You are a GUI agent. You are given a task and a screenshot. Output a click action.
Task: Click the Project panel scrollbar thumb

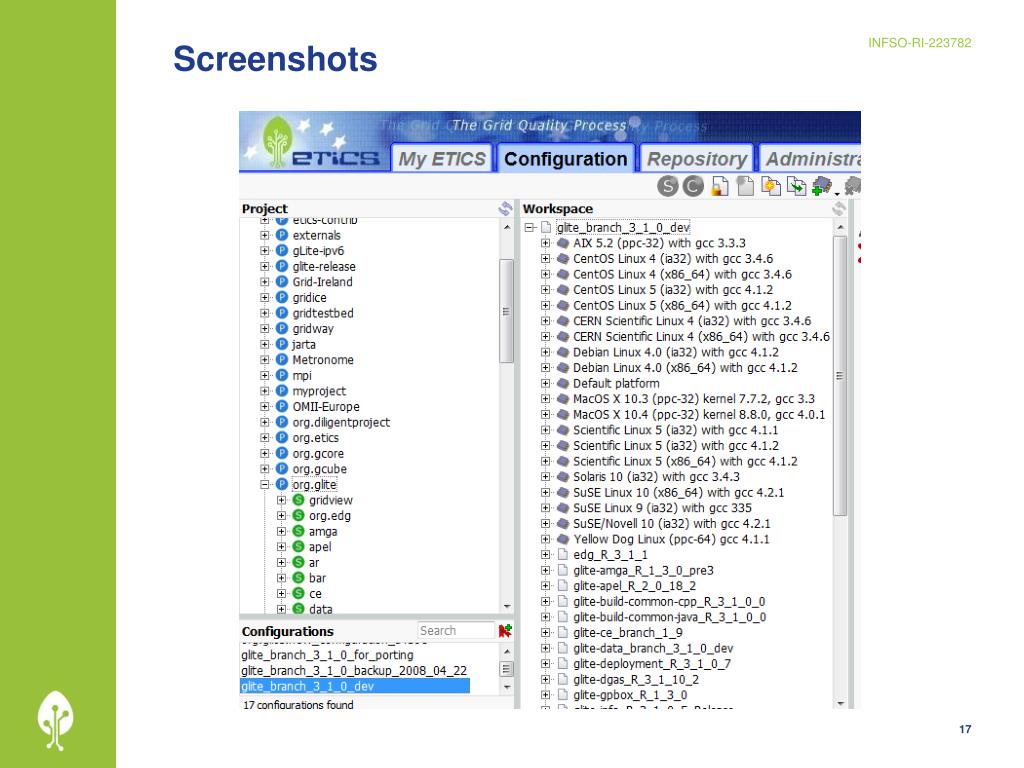[505, 311]
